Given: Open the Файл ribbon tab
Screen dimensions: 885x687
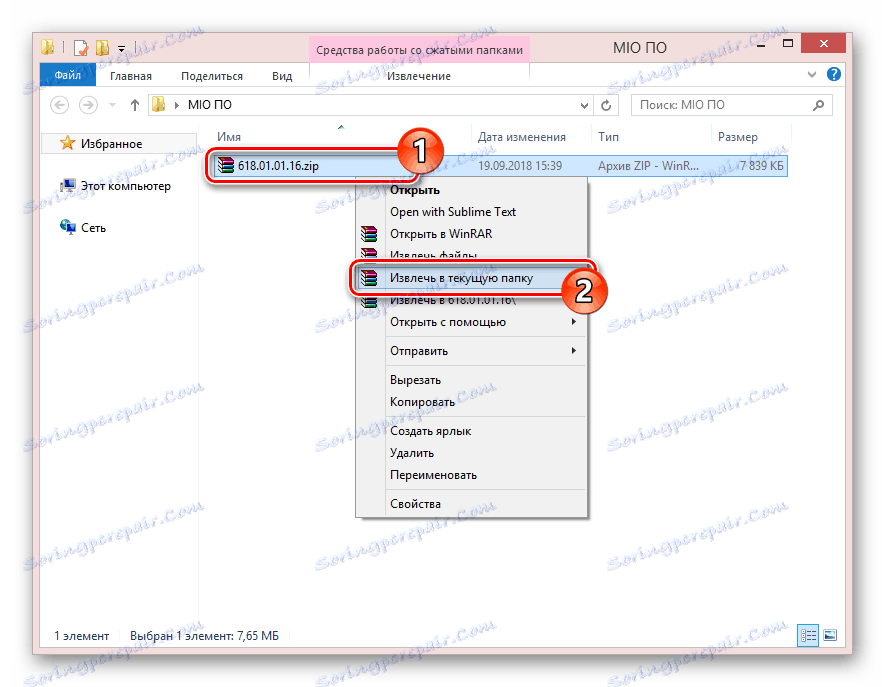Looking at the screenshot, I should 67,75.
